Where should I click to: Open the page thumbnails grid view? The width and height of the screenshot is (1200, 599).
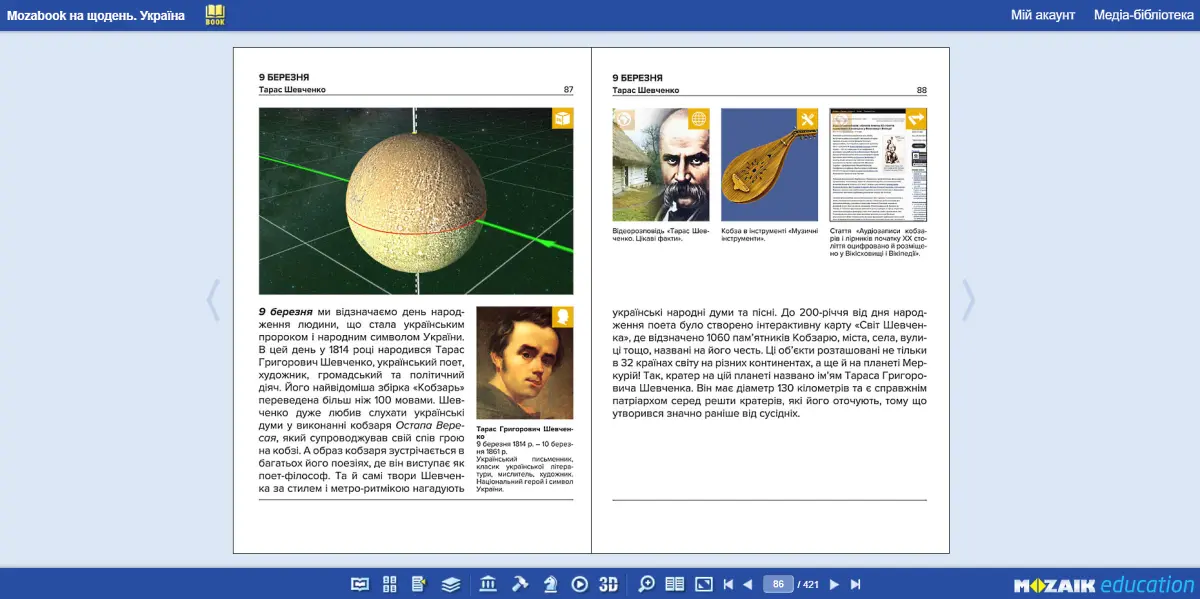tap(391, 584)
